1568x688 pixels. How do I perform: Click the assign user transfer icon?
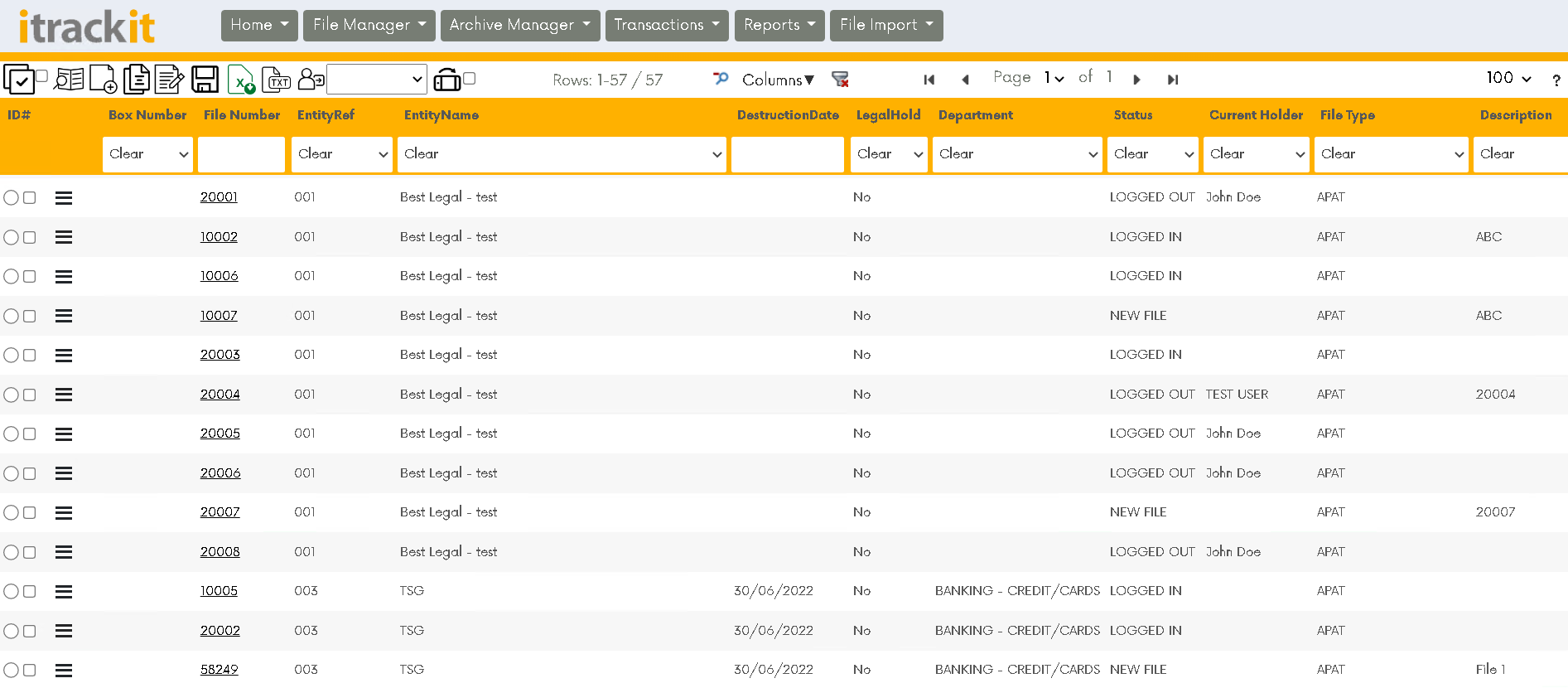311,80
